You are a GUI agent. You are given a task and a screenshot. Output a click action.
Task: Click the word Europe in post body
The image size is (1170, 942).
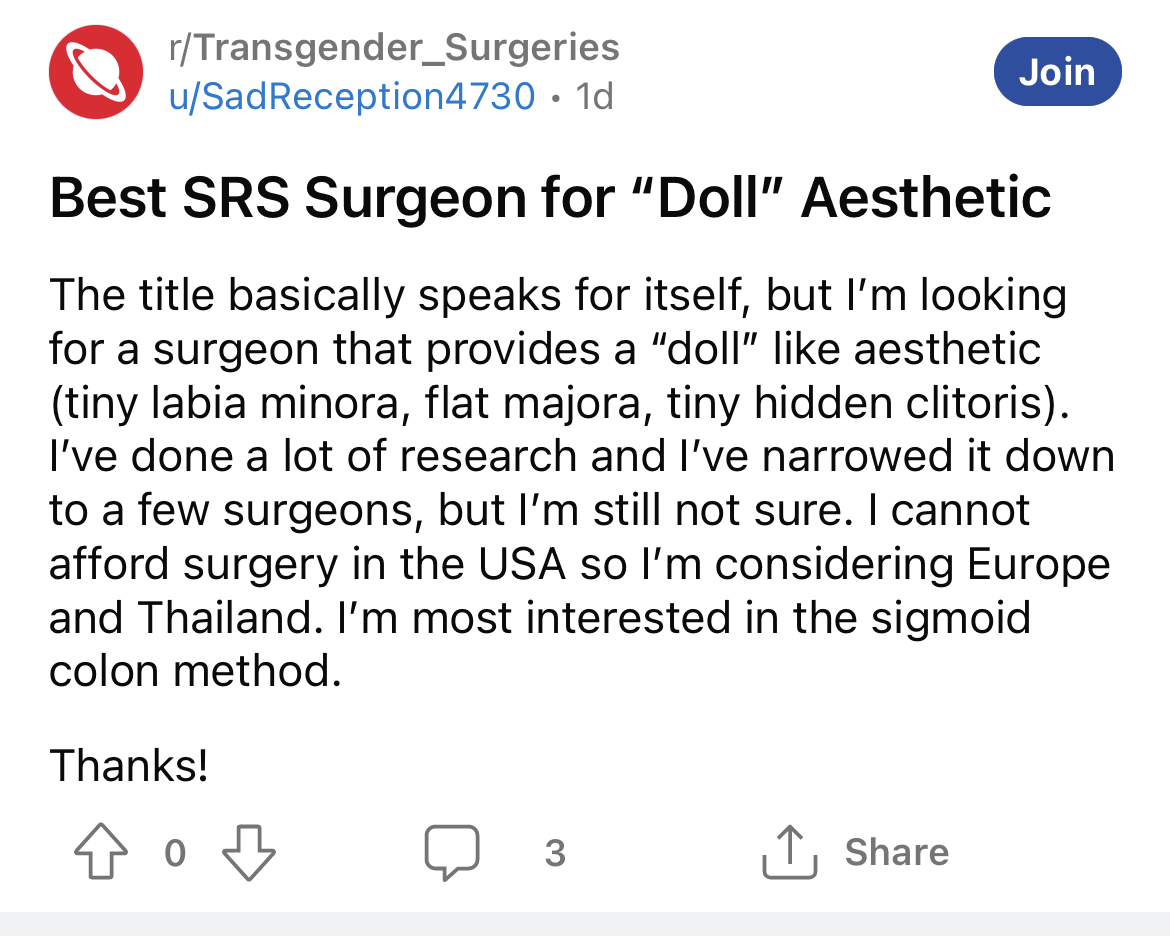click(1039, 565)
